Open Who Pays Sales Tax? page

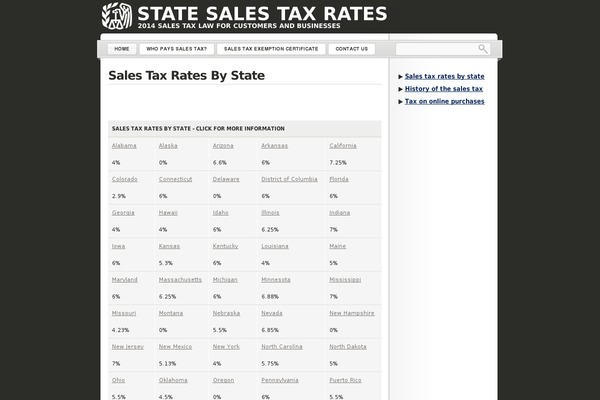coord(176,49)
